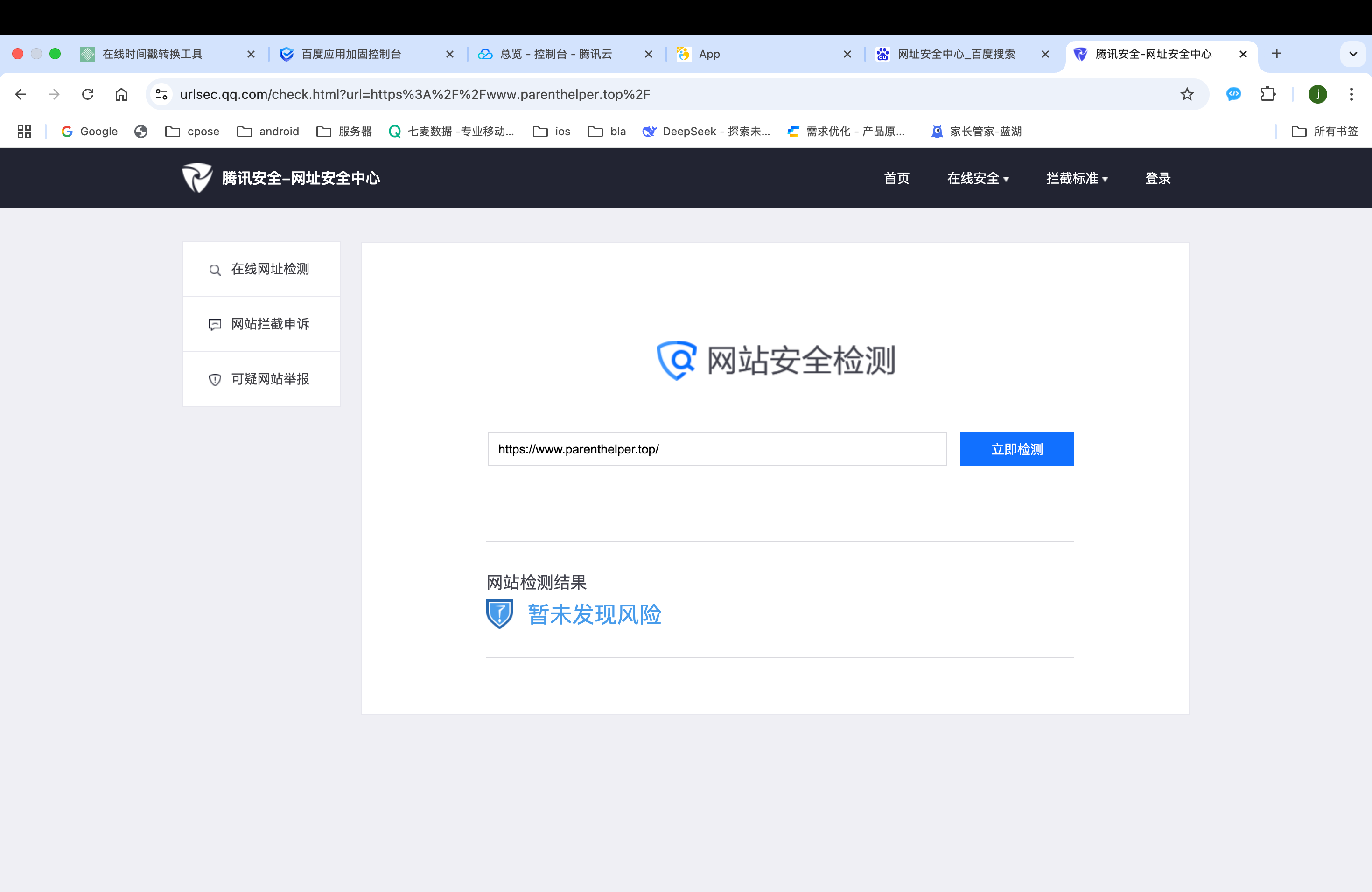This screenshot has height=892, width=1372.
Task: Switch to the 百度应用加固控制台 tab
Action: pyautogui.click(x=352, y=54)
